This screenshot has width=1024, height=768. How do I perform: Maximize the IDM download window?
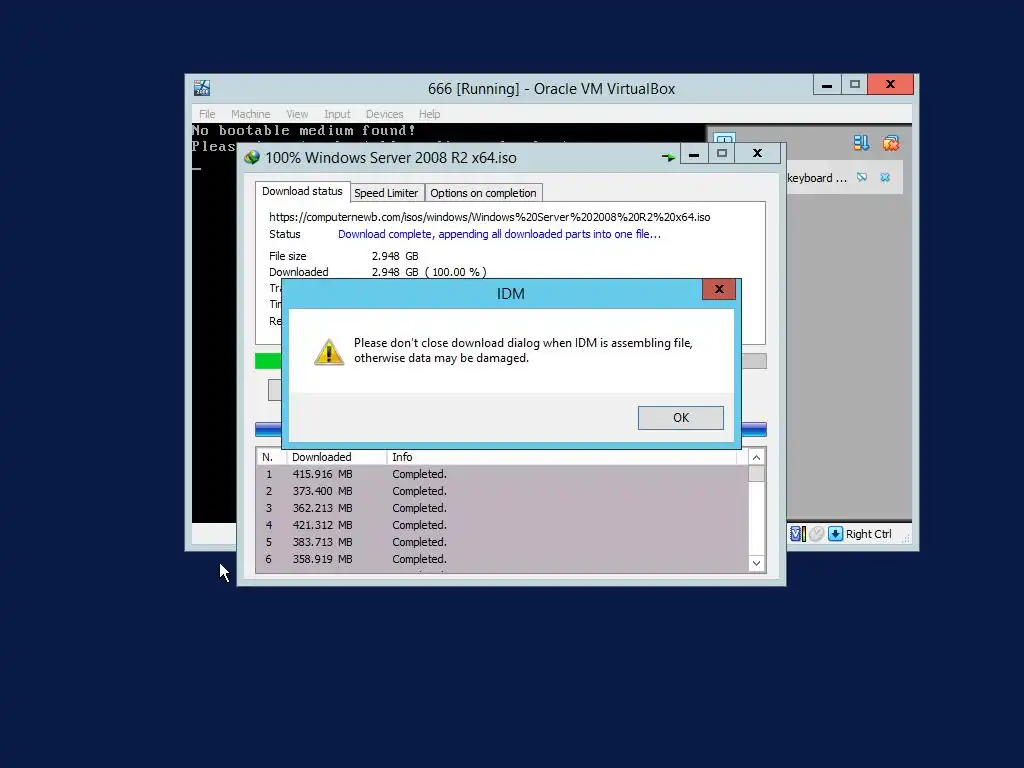pyautogui.click(x=722, y=153)
